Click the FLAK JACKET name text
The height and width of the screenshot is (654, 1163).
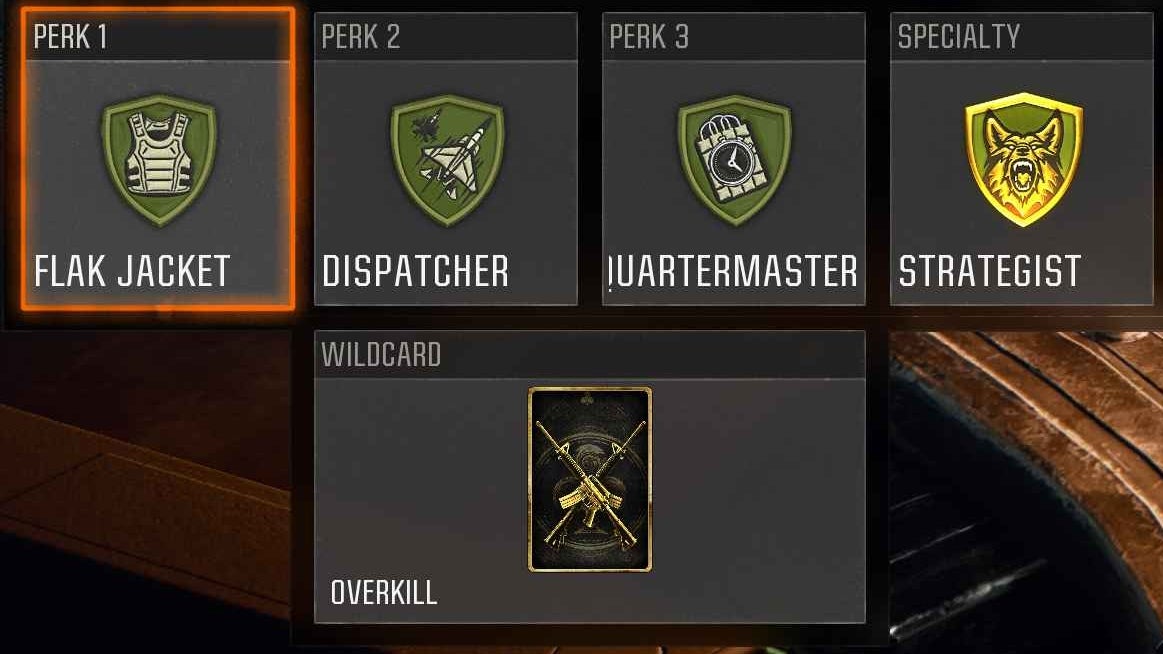tap(132, 271)
